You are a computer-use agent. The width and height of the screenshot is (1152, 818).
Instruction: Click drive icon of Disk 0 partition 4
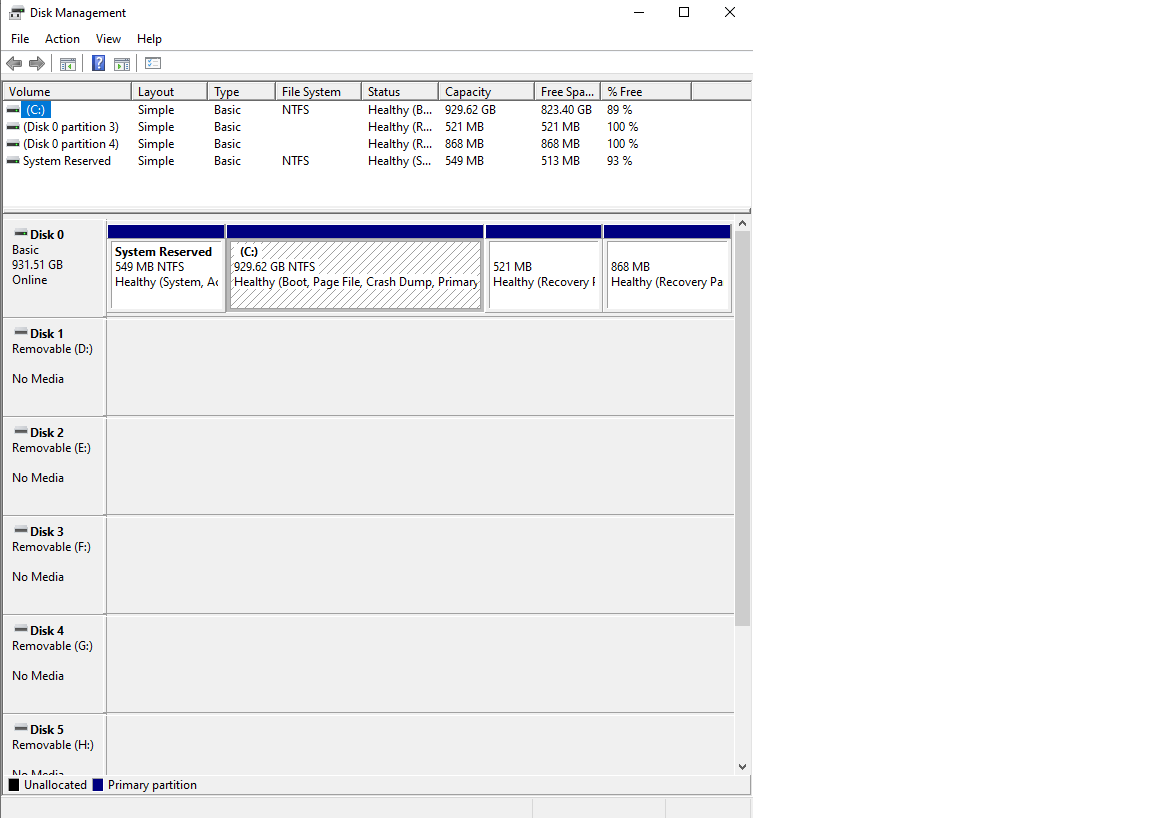pos(13,143)
